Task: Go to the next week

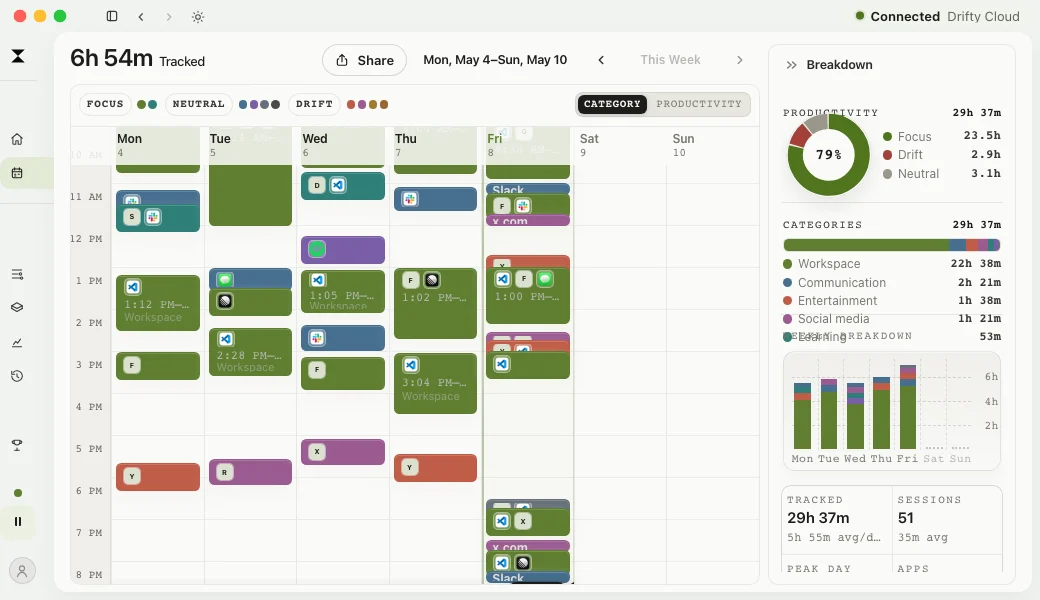Action: click(x=740, y=60)
